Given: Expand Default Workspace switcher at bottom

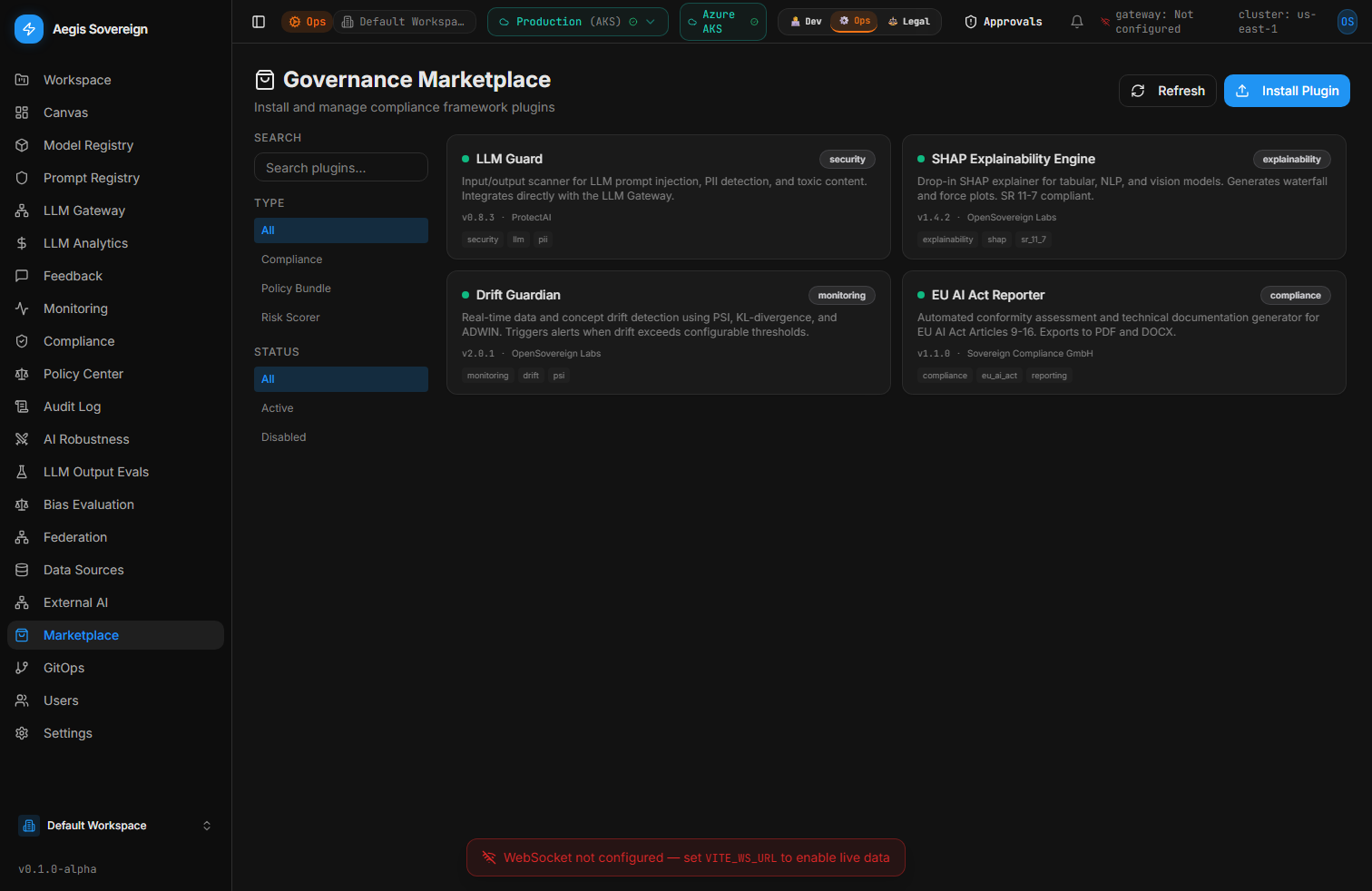Looking at the screenshot, I should pyautogui.click(x=115, y=826).
